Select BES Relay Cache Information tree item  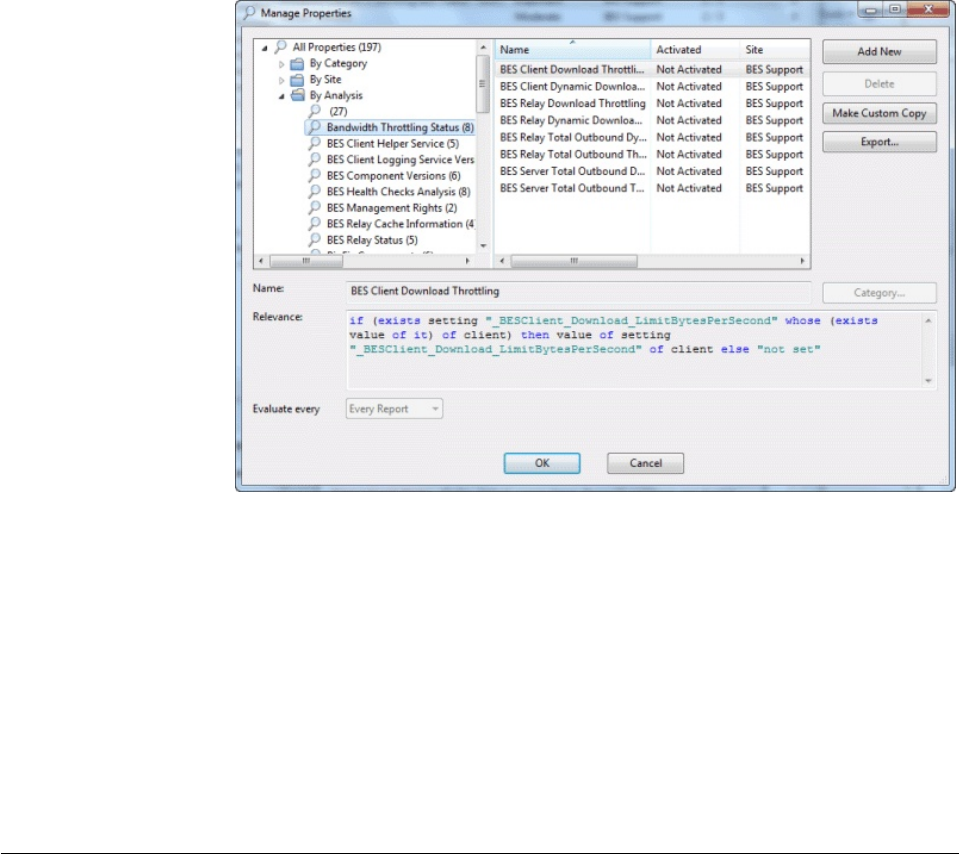tap(401, 224)
